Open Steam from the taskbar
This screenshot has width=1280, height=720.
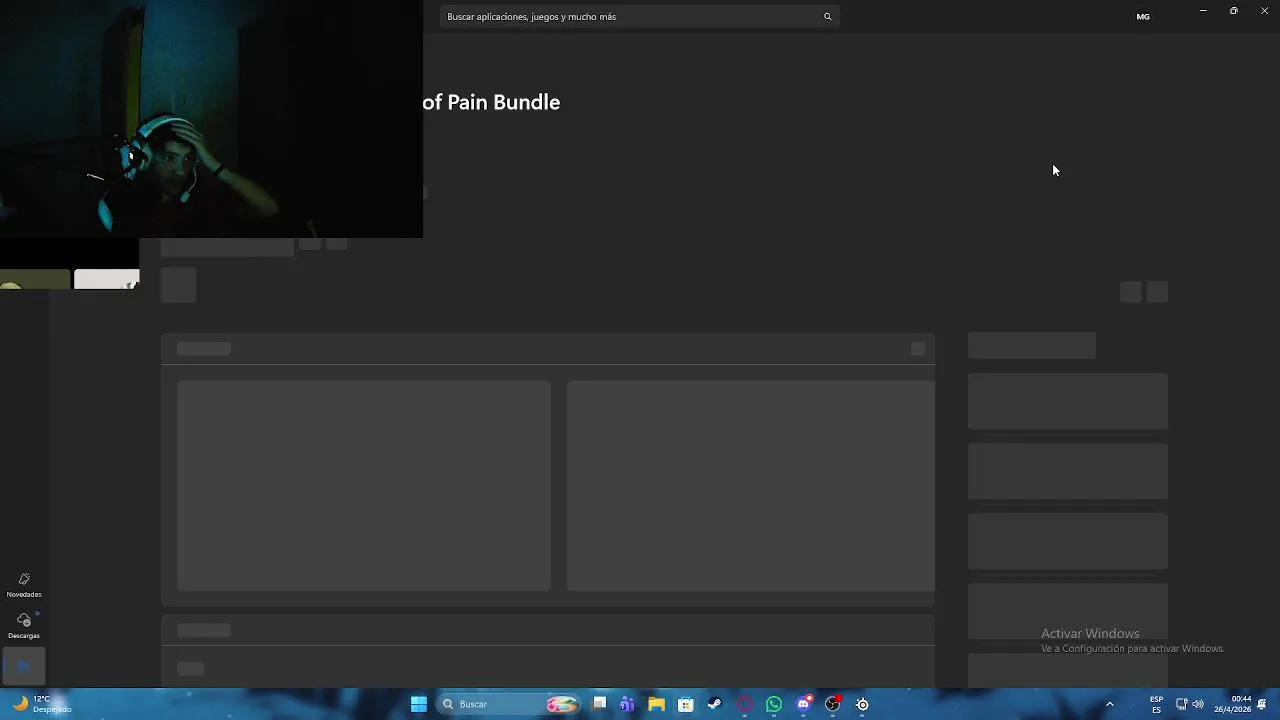[715, 704]
